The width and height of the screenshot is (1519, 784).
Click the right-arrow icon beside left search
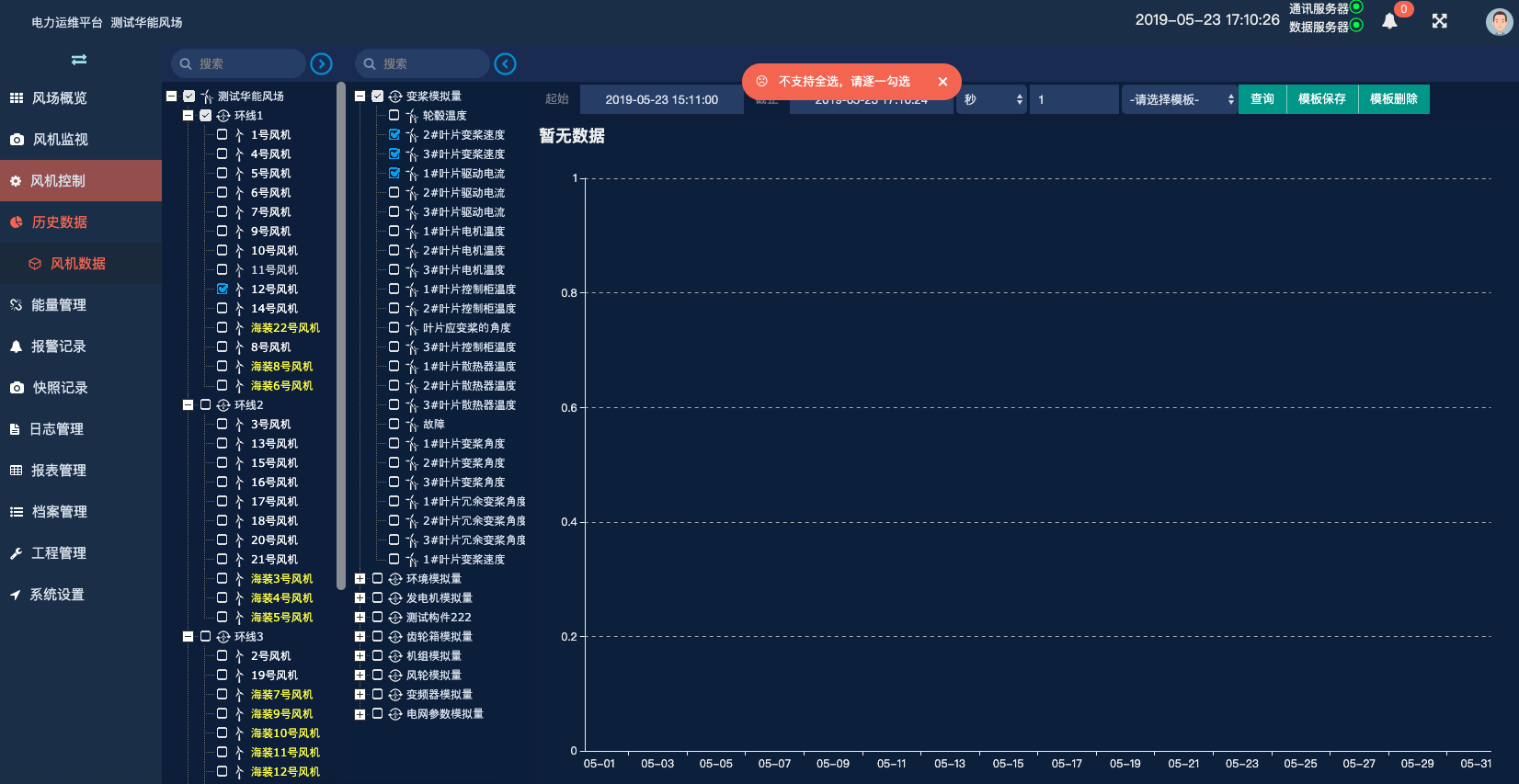[x=321, y=63]
